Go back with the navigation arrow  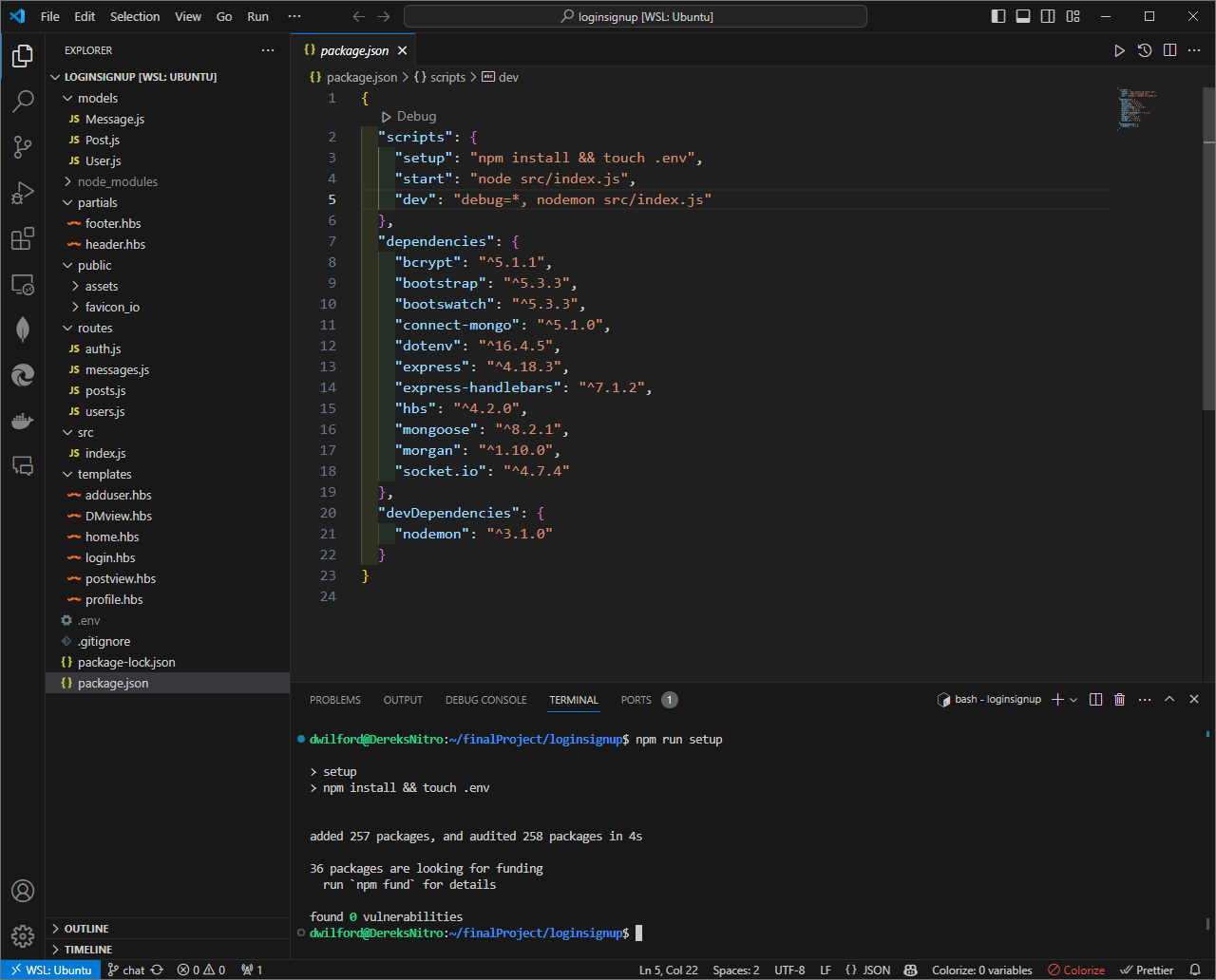point(358,16)
